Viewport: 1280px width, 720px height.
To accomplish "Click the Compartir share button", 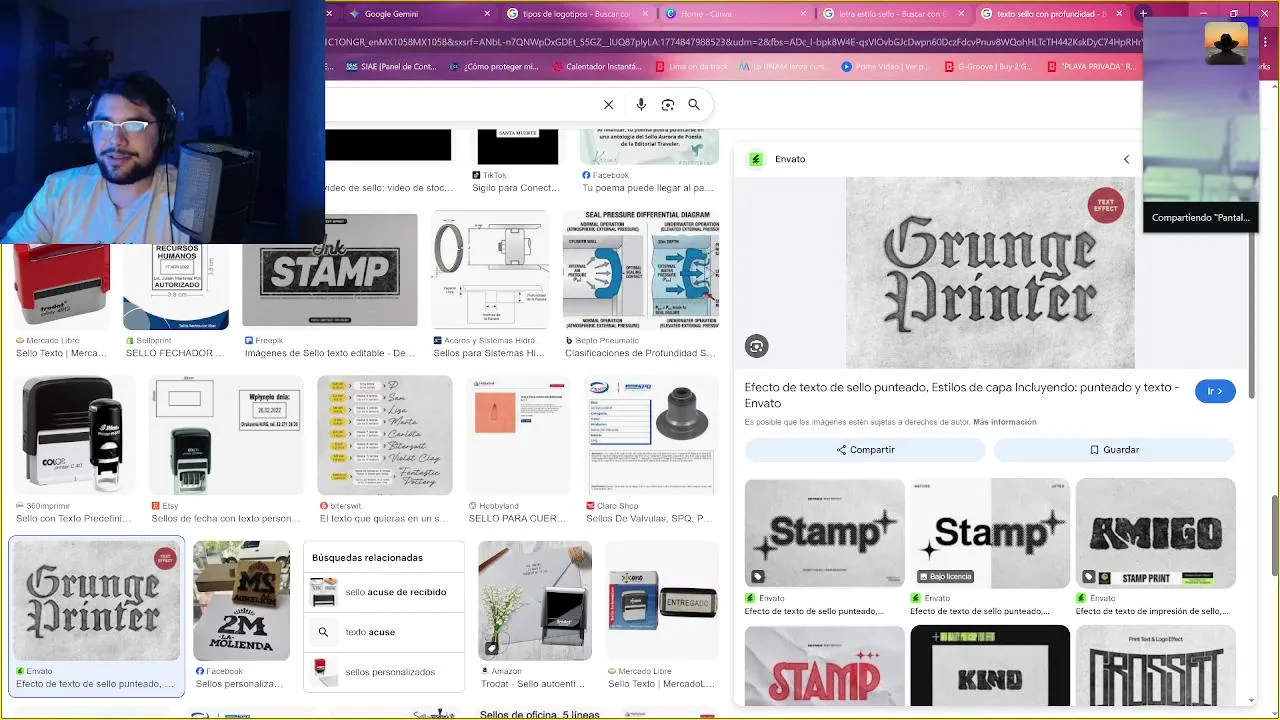I will pos(865,450).
